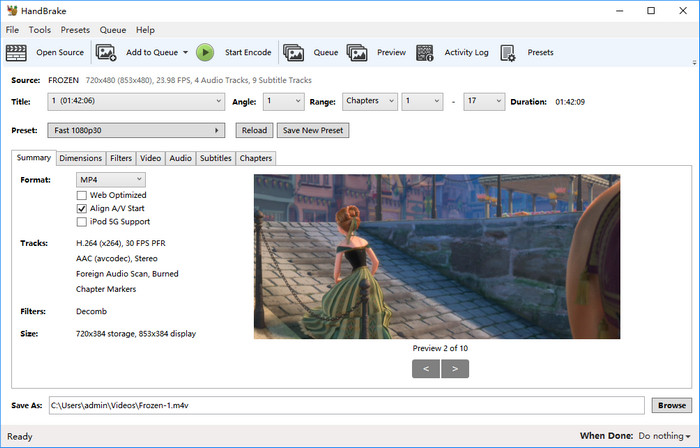Image resolution: width=700 pixels, height=448 pixels.
Task: Go to next preview image
Action: (x=455, y=369)
